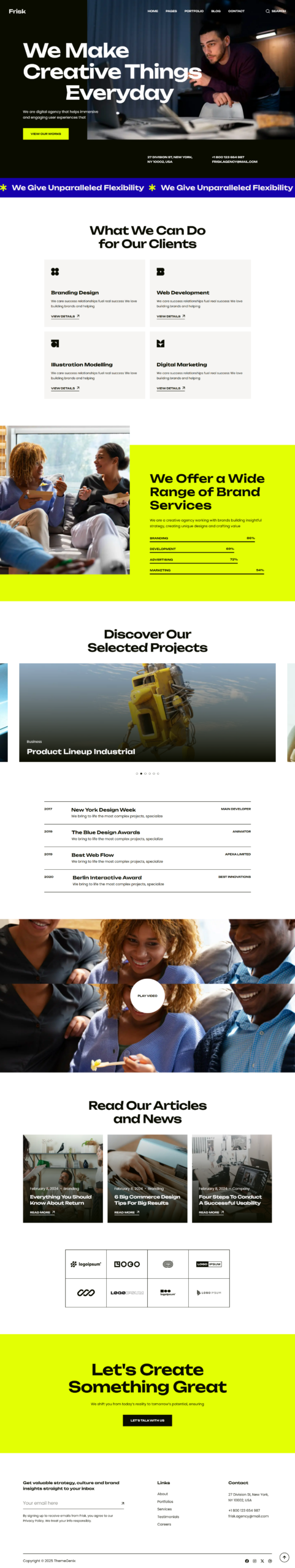Open the Pages menu in navigation

click(x=171, y=11)
